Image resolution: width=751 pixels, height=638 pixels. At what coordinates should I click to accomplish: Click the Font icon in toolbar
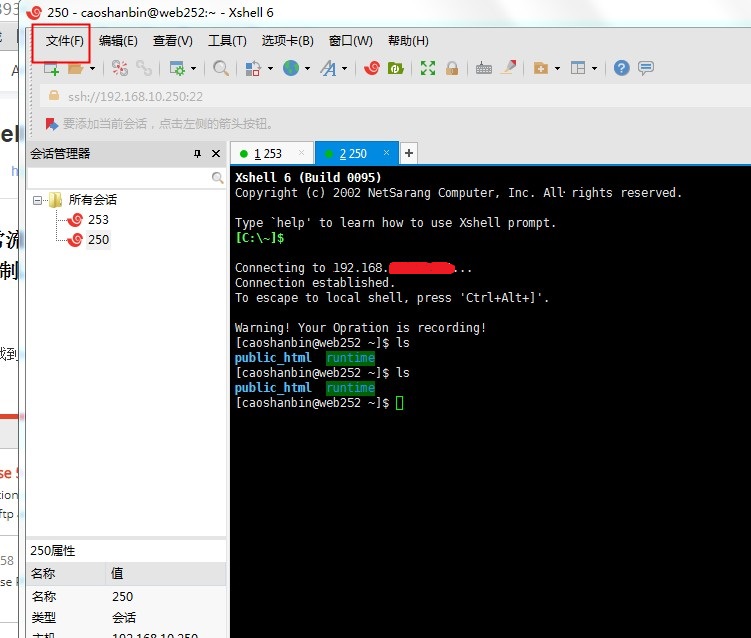[329, 68]
